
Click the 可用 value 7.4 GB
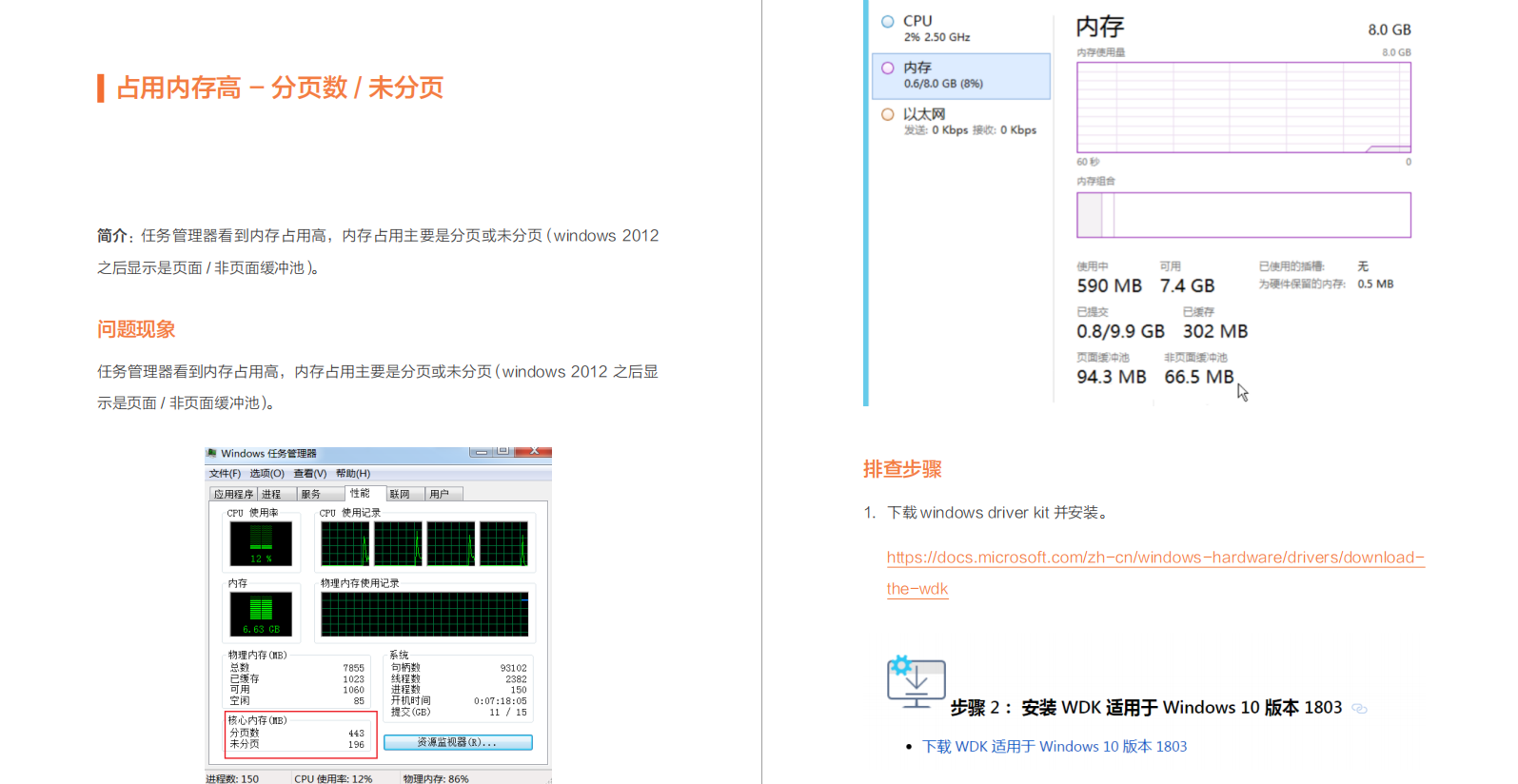coord(1187,285)
